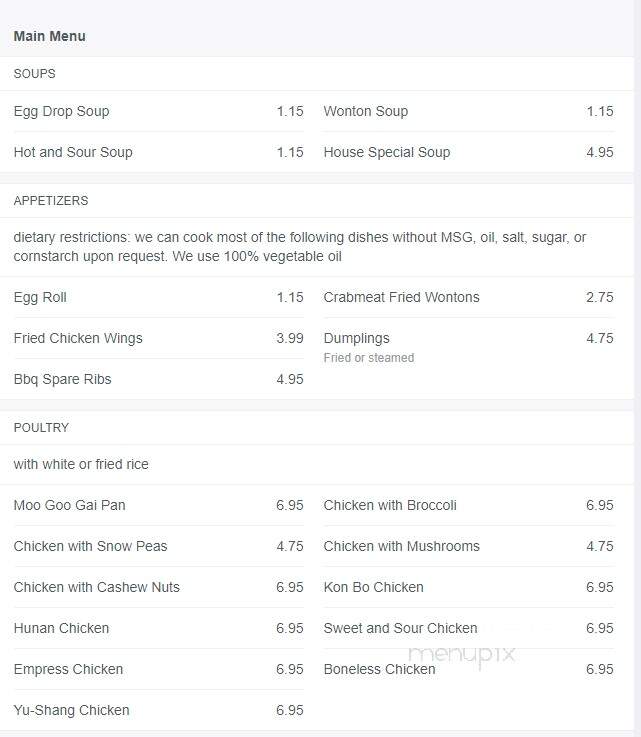Click the menupix watermark logo
This screenshot has width=641, height=737.
pyautogui.click(x=462, y=655)
